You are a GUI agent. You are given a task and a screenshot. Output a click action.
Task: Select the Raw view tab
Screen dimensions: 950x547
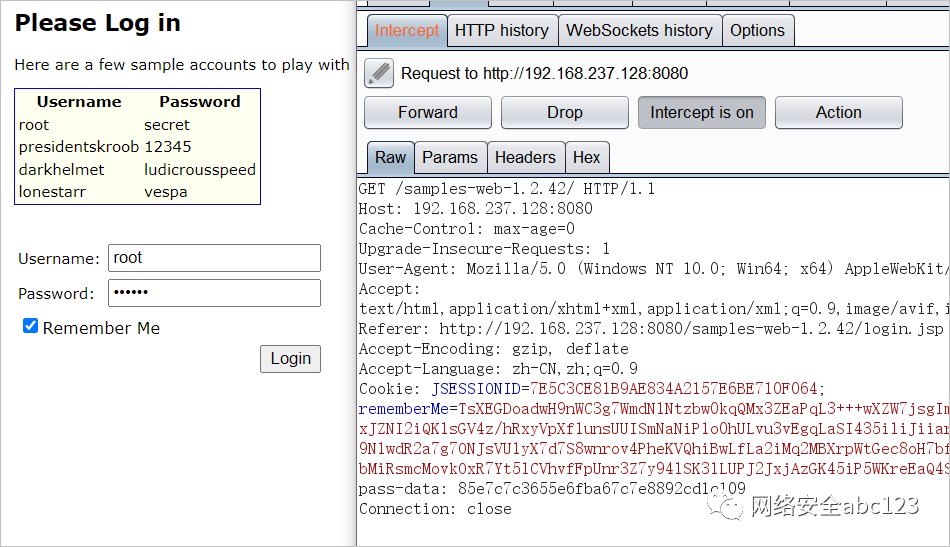(x=390, y=157)
